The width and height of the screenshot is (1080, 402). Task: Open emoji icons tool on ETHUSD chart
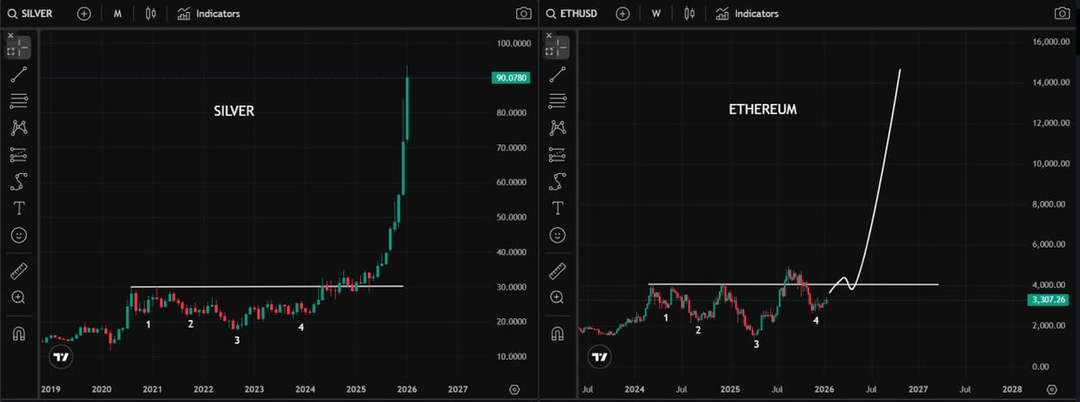558,235
